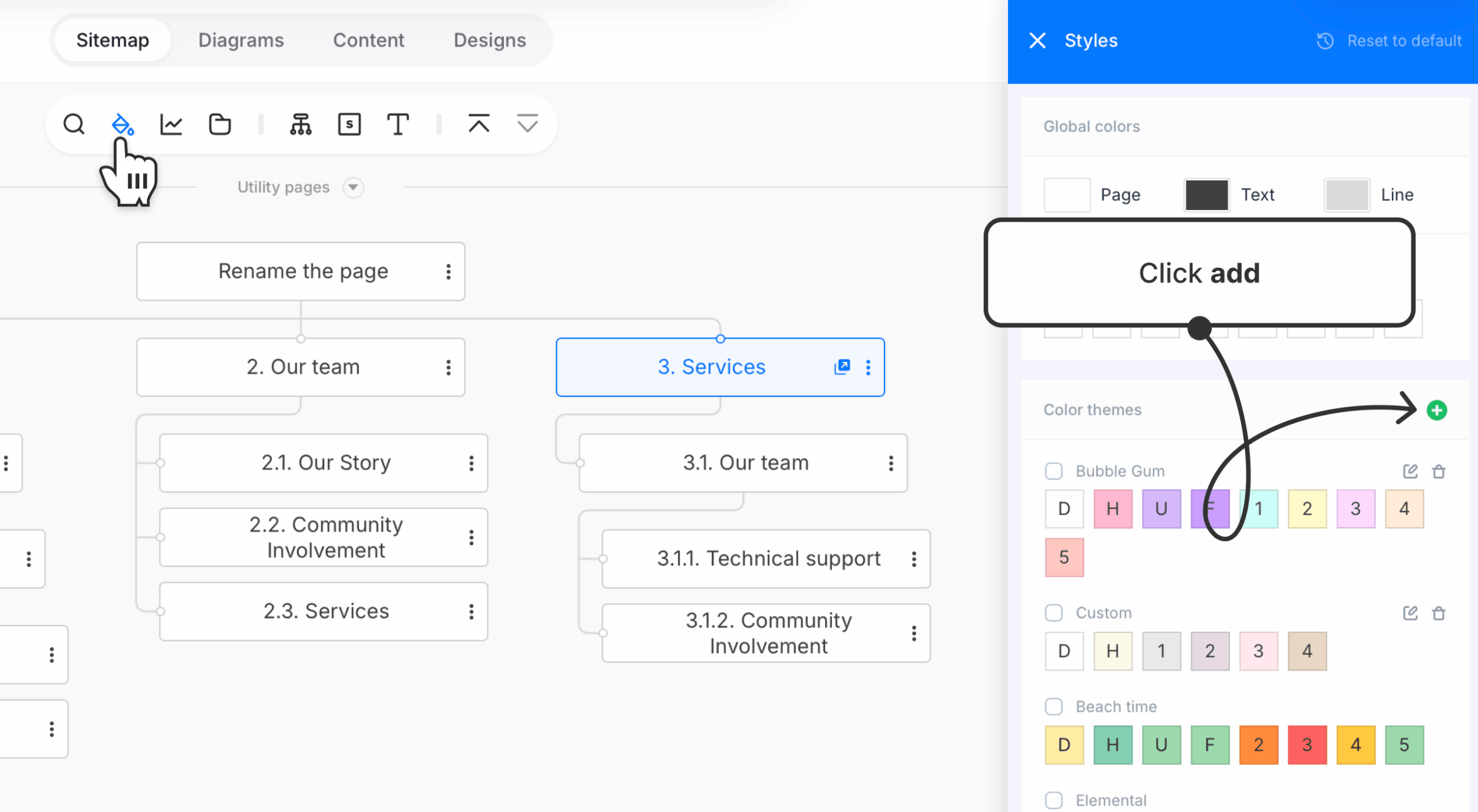The height and width of the screenshot is (812, 1478).
Task: Open options for 3.1.2. Community Involvement
Action: pos(914,634)
